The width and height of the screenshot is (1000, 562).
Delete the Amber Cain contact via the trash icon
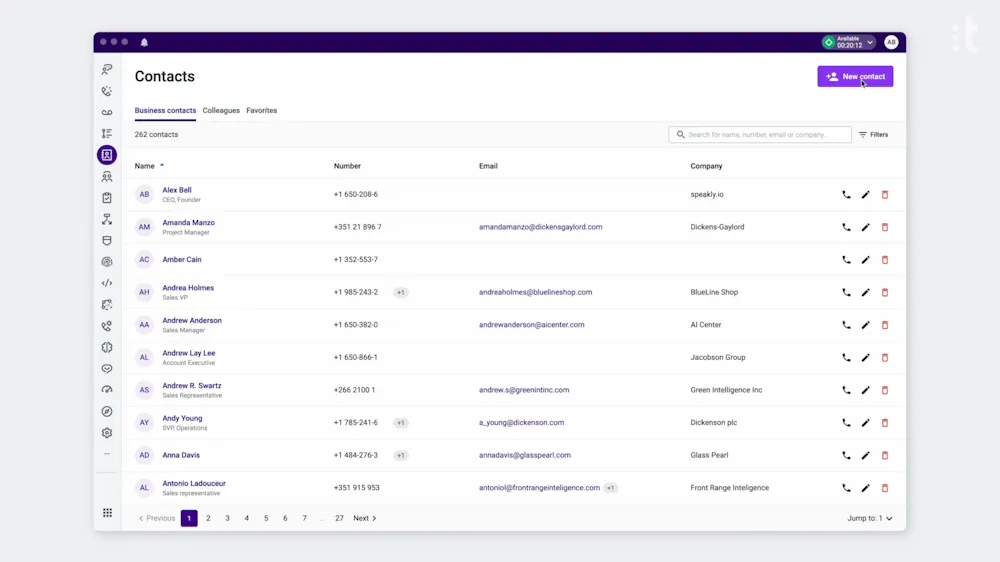click(x=885, y=260)
